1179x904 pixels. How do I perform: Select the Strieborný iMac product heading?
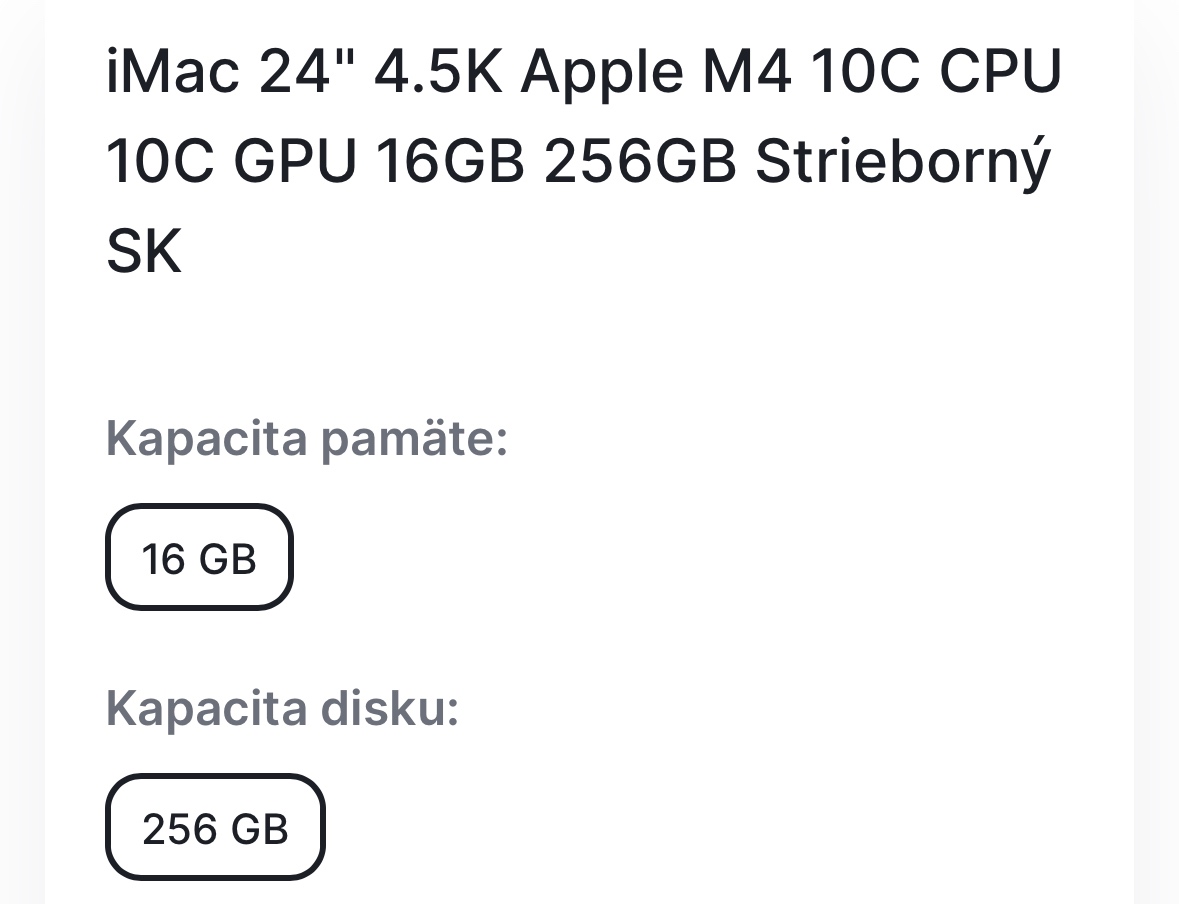pyautogui.click(x=900, y=160)
